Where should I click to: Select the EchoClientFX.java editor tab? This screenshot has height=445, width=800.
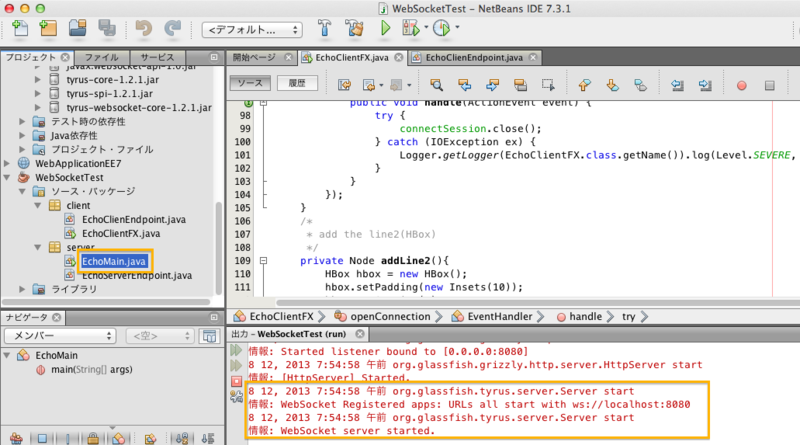352,58
